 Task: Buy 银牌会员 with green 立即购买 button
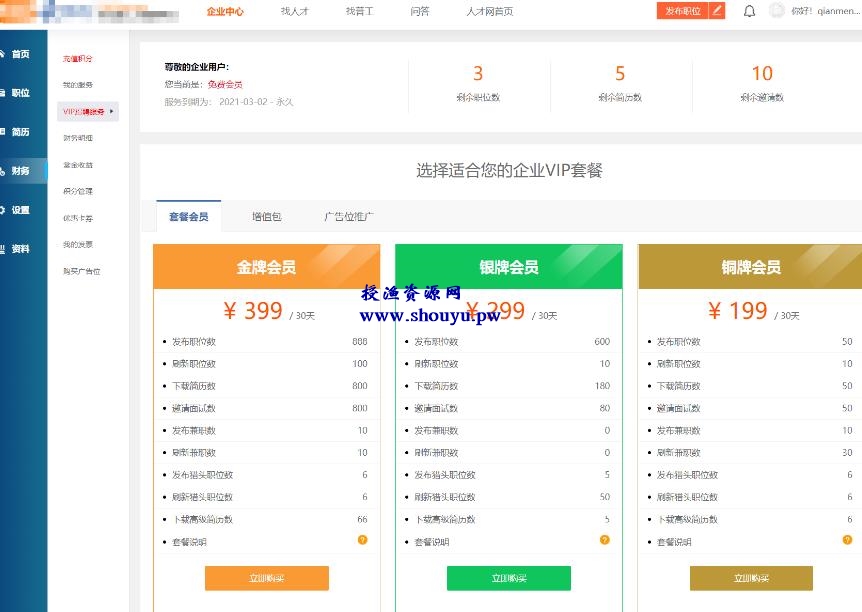tap(509, 578)
